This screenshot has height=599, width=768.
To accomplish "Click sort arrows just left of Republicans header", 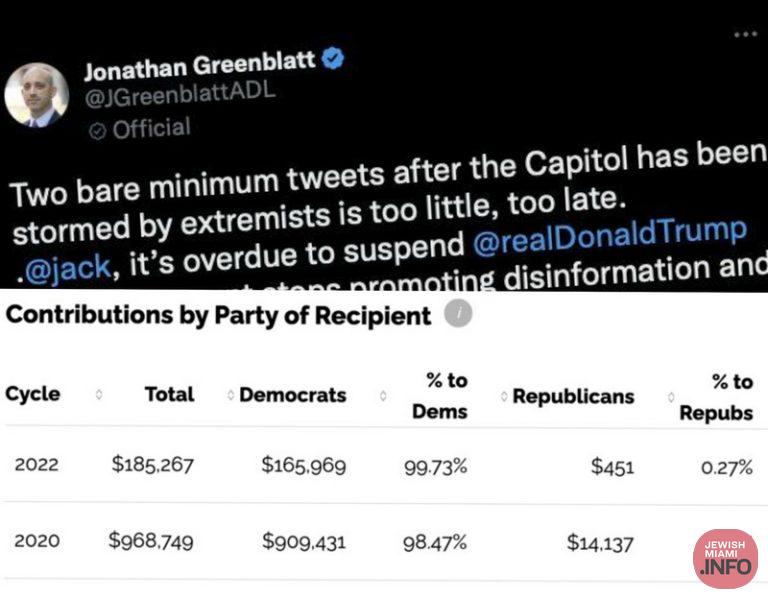I will click(x=505, y=397).
